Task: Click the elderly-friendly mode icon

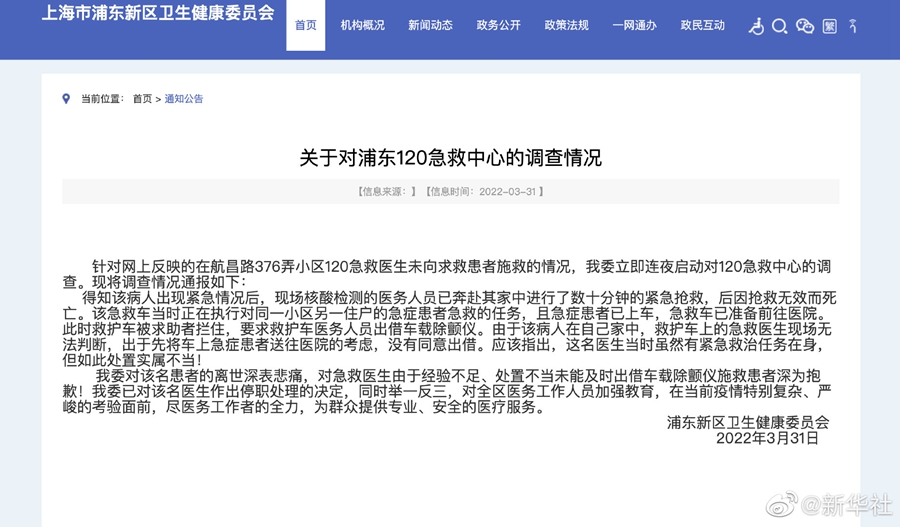Action: pyautogui.click(x=853, y=26)
